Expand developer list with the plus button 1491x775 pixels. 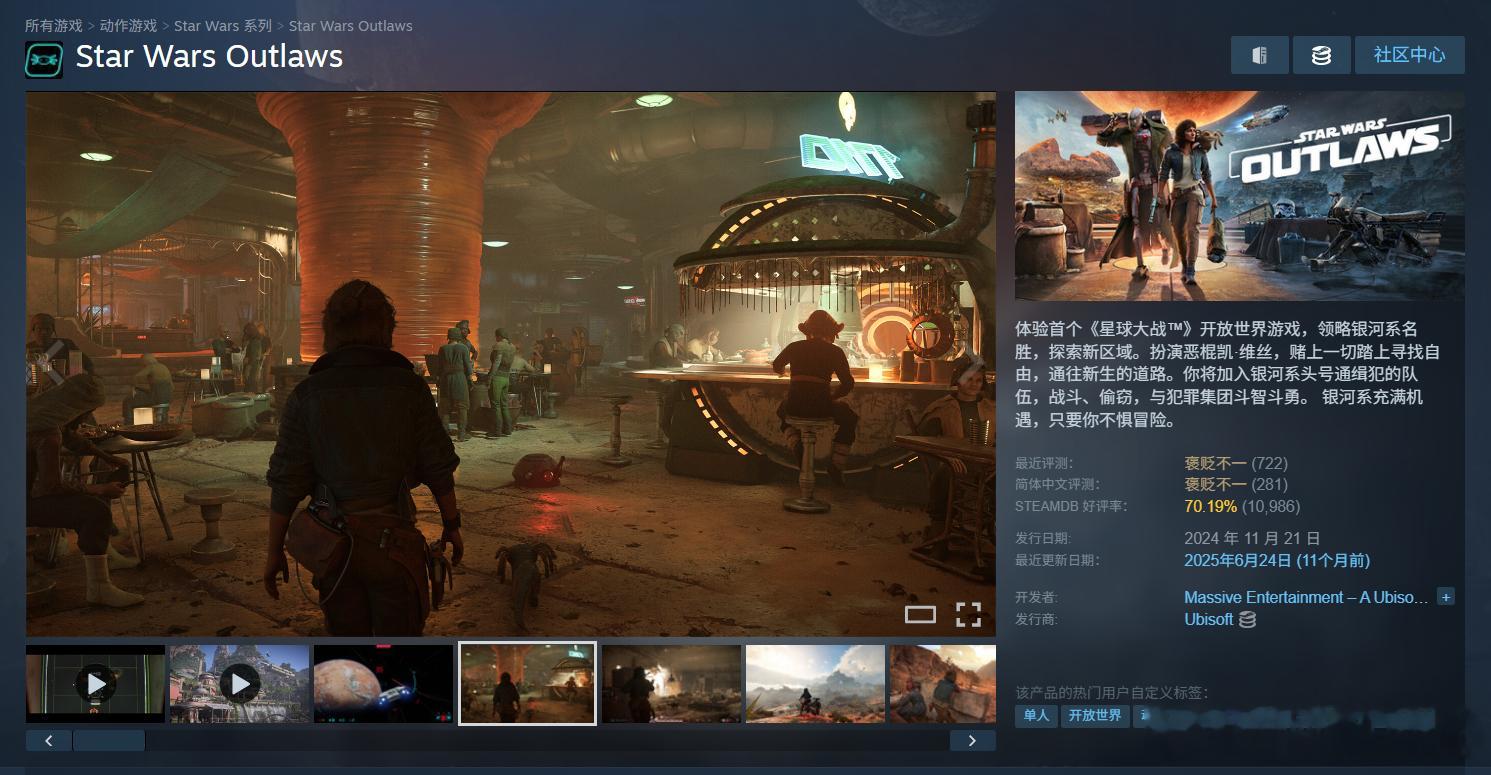pos(1445,597)
